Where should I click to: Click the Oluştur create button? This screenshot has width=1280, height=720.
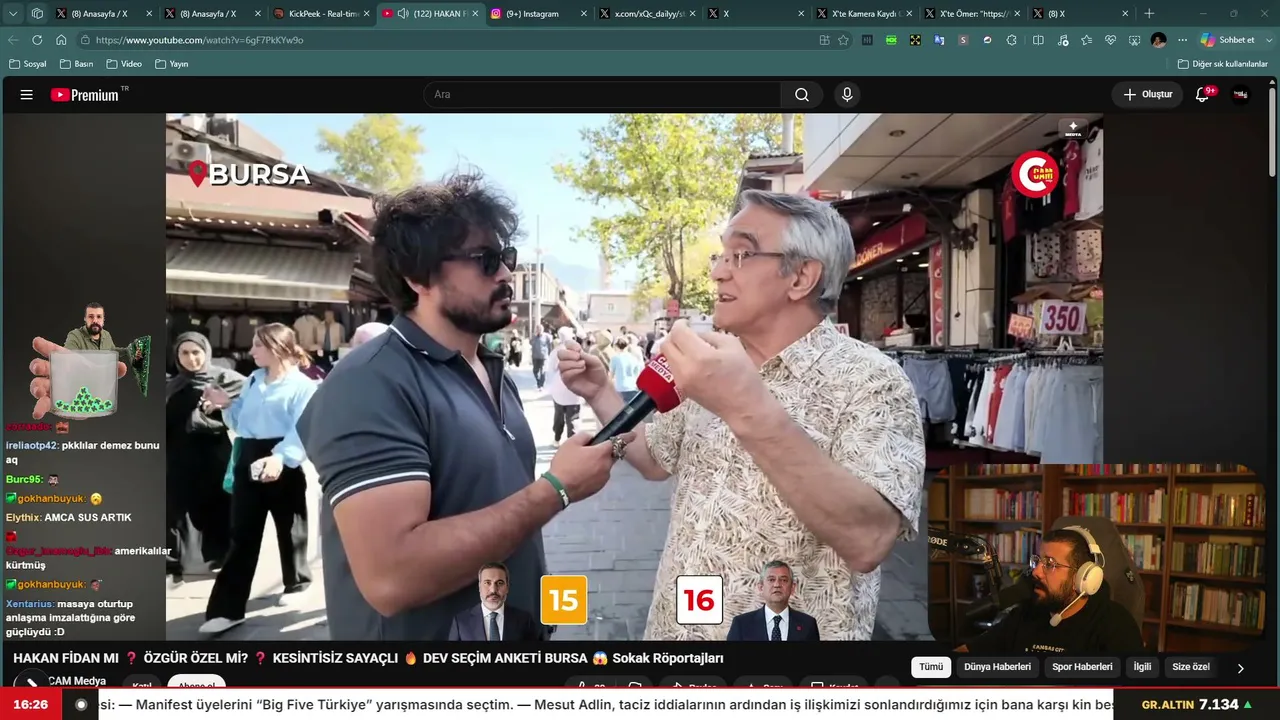click(1147, 95)
